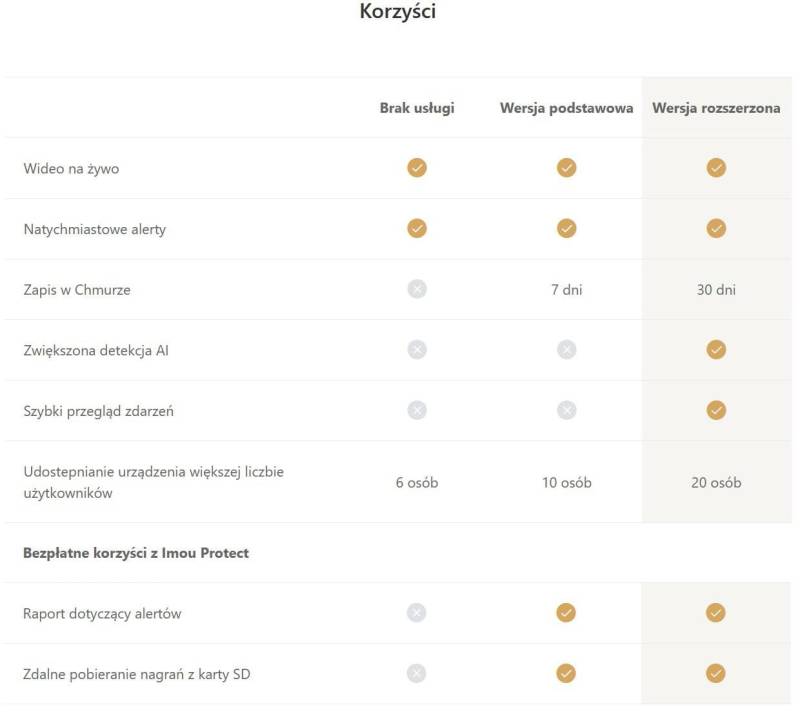Screen dimensions: 800x712
Task: Click Szybki przegląd zdarzeń X under Wersja podstawowa
Action: (566, 410)
